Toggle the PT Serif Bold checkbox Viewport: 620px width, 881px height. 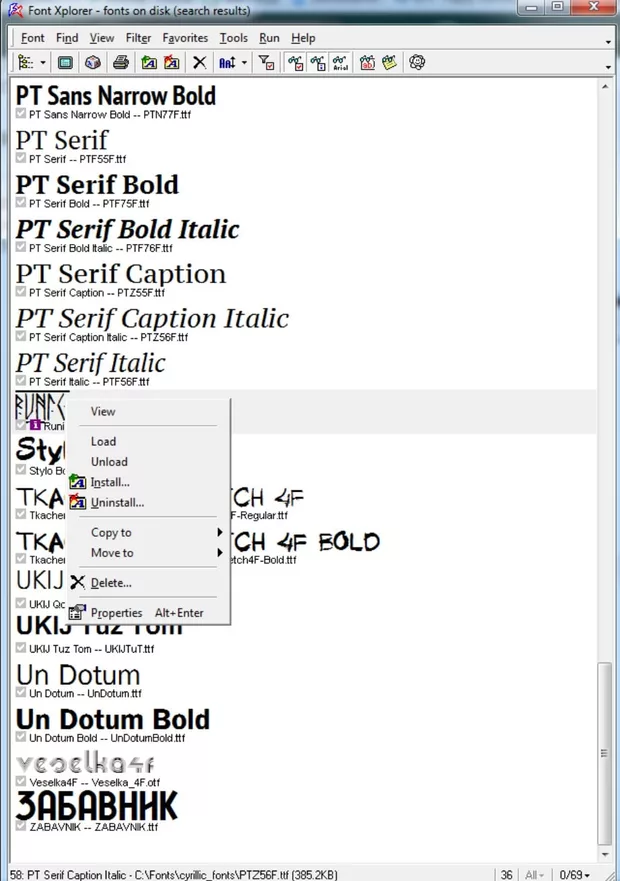click(21, 203)
